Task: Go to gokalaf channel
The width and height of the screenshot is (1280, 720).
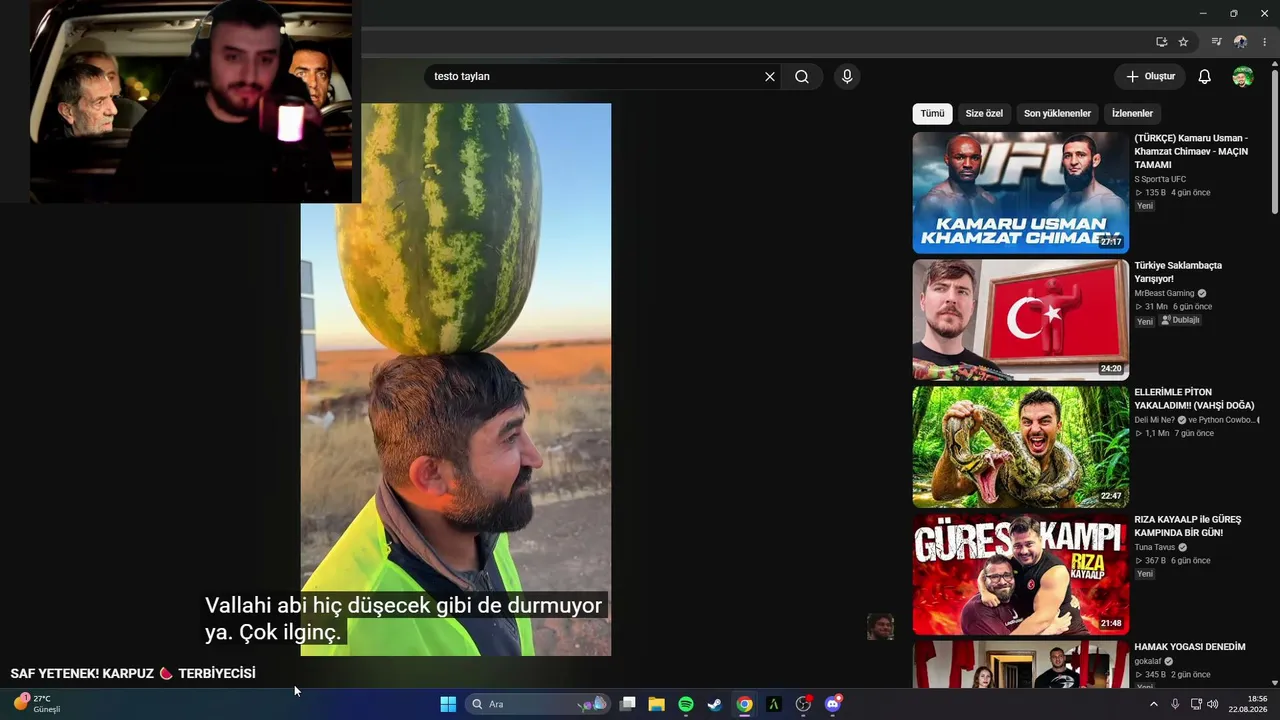Action: (x=1148, y=662)
